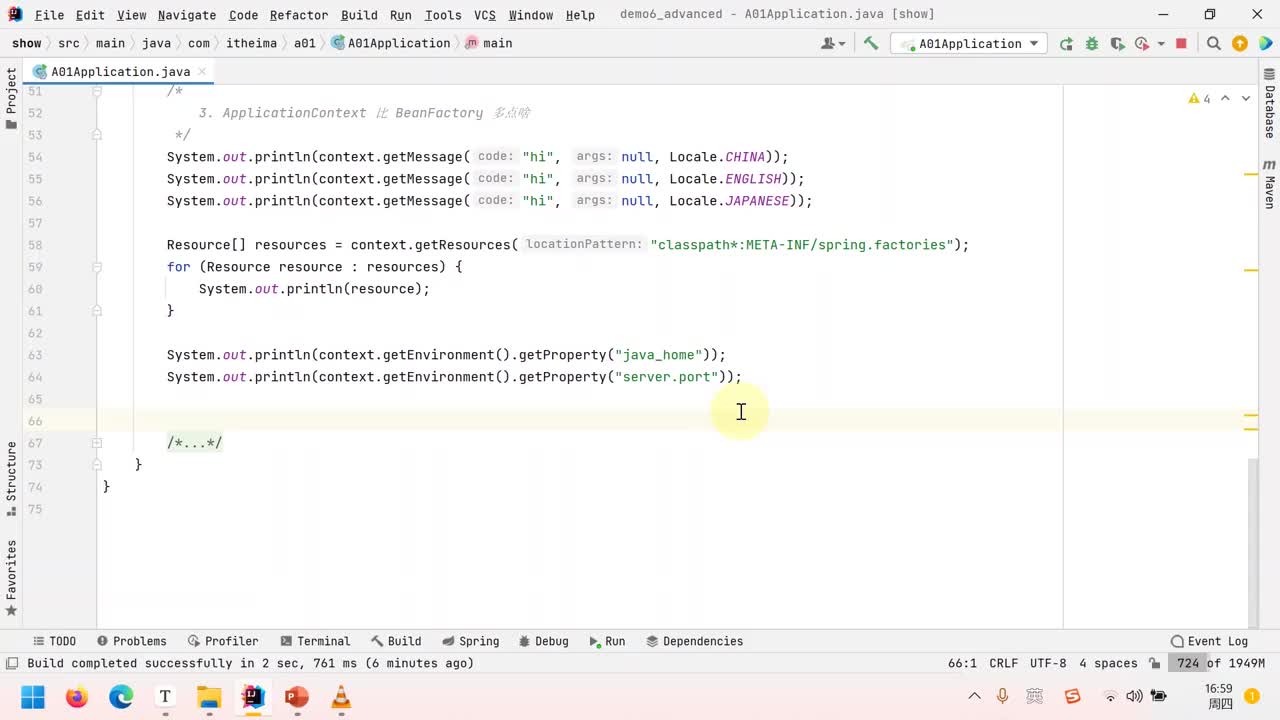The width and height of the screenshot is (1280, 720).
Task: Click the memory indicator 724 of 1949M
Action: 1219,663
